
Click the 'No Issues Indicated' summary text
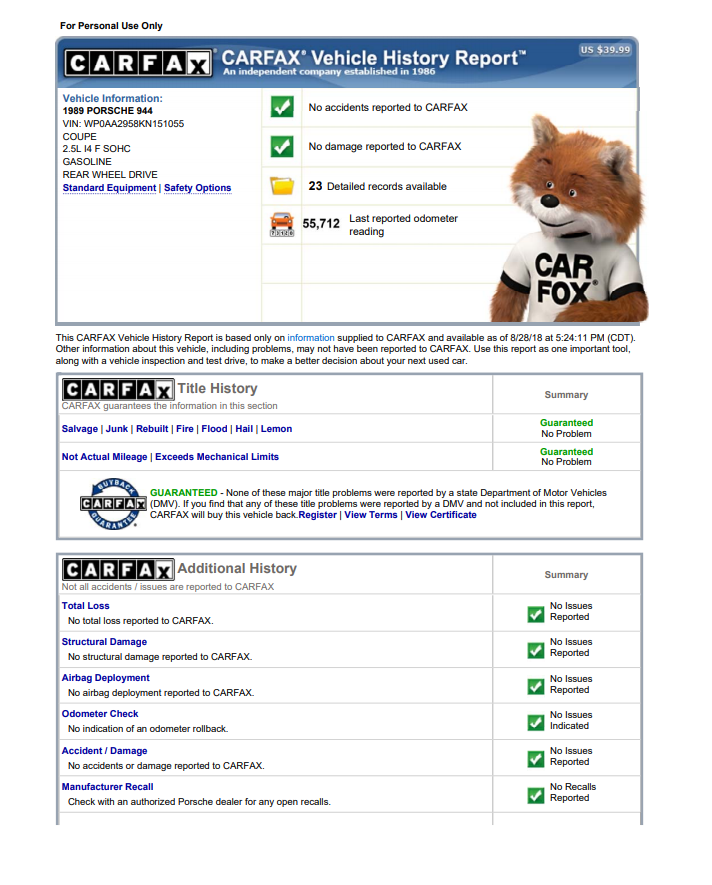coord(571,720)
